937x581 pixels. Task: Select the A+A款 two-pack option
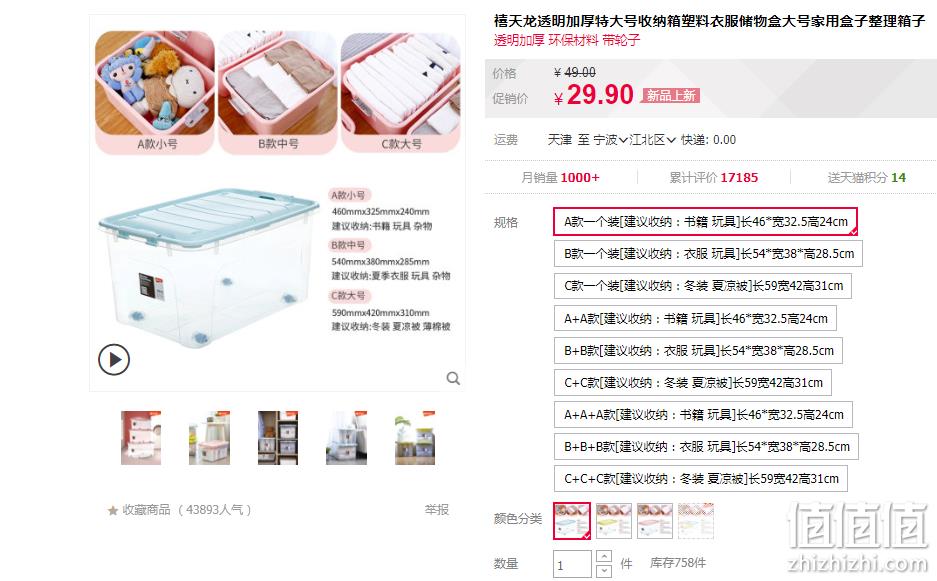tap(695, 319)
